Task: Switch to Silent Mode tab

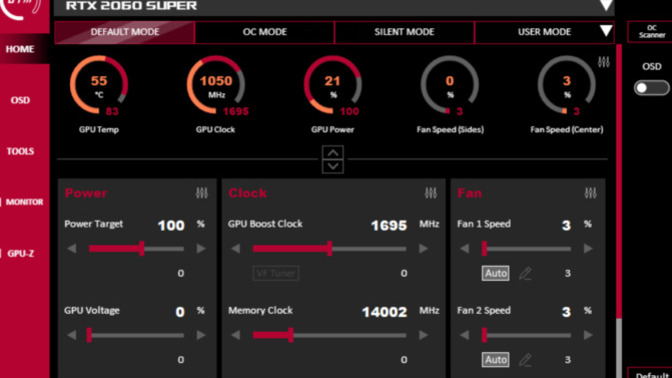Action: pyautogui.click(x=404, y=32)
